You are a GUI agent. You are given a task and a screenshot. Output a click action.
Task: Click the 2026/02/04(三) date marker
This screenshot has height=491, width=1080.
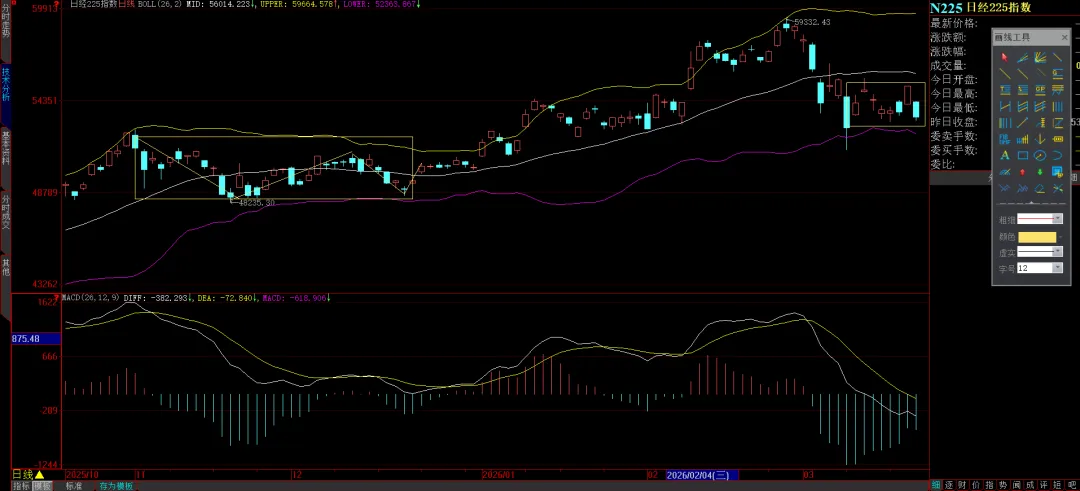(702, 475)
